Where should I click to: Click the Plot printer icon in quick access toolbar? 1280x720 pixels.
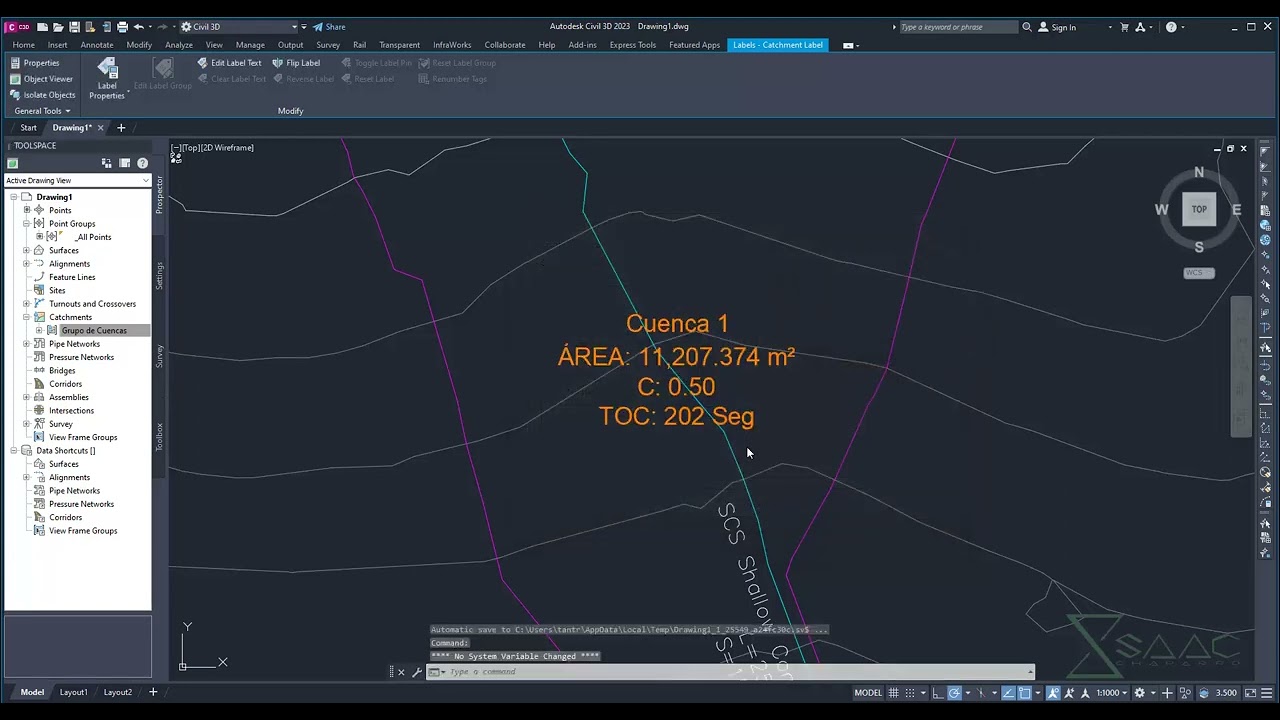122,27
